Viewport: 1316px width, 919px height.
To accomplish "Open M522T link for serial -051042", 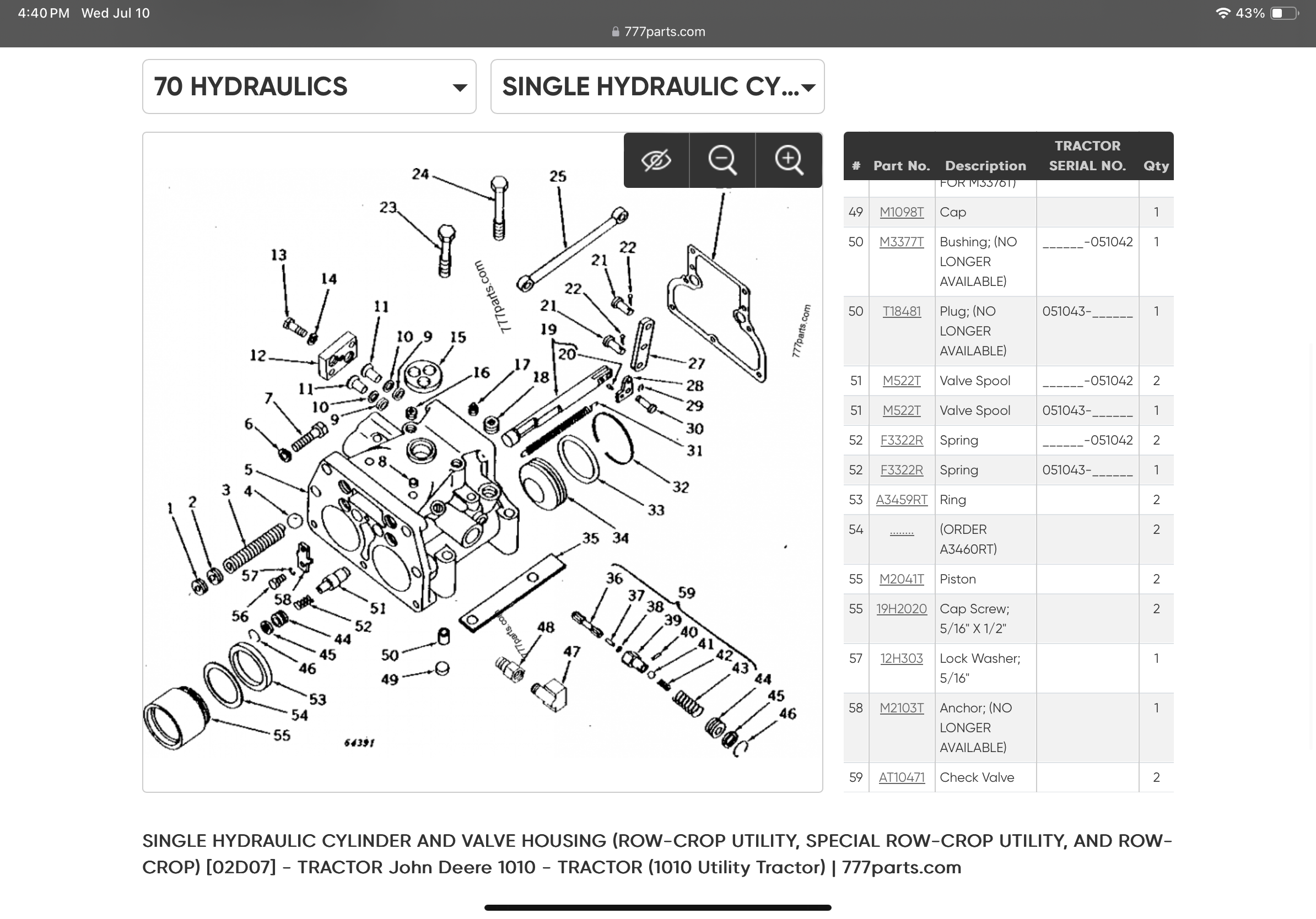I will 902,380.
